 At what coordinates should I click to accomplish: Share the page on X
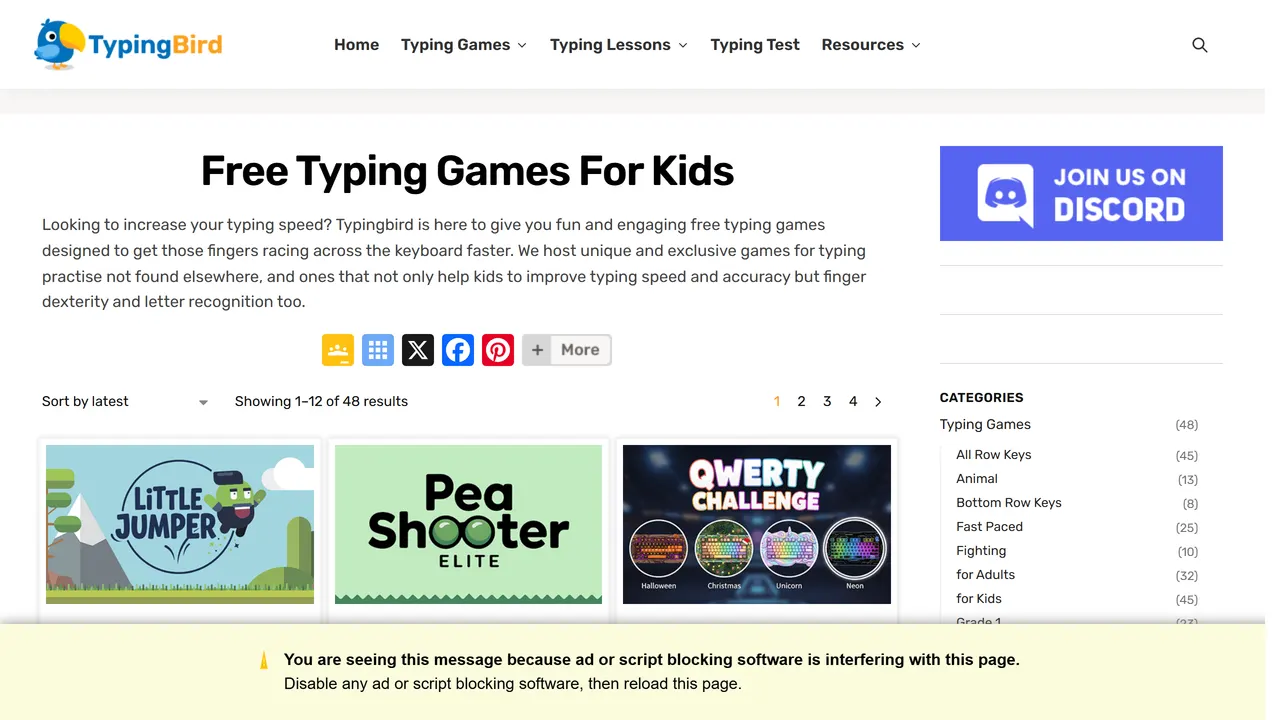point(418,350)
